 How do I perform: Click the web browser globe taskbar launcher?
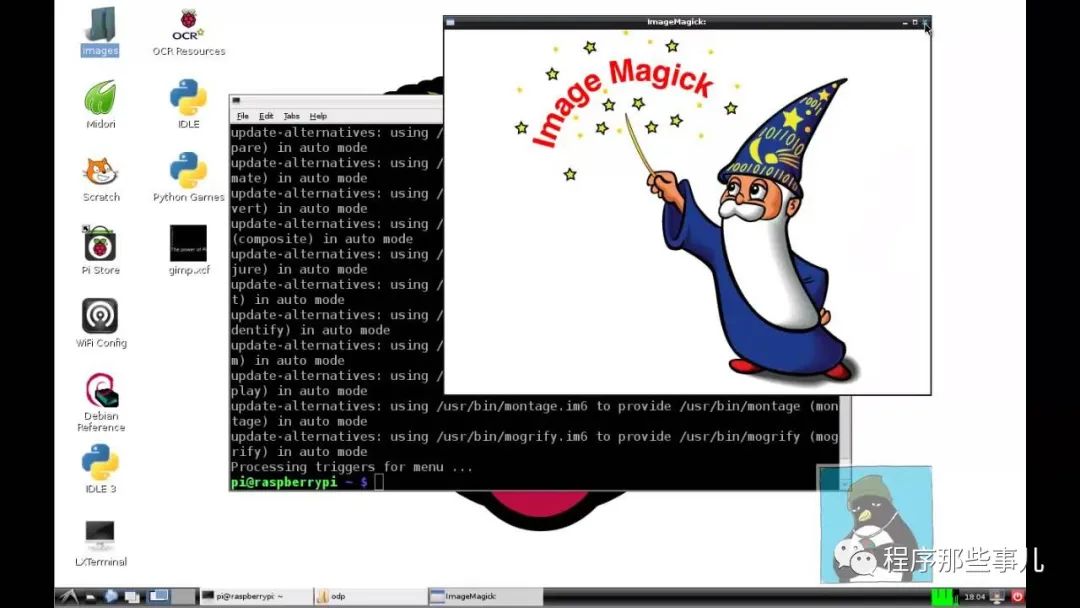[111, 596]
